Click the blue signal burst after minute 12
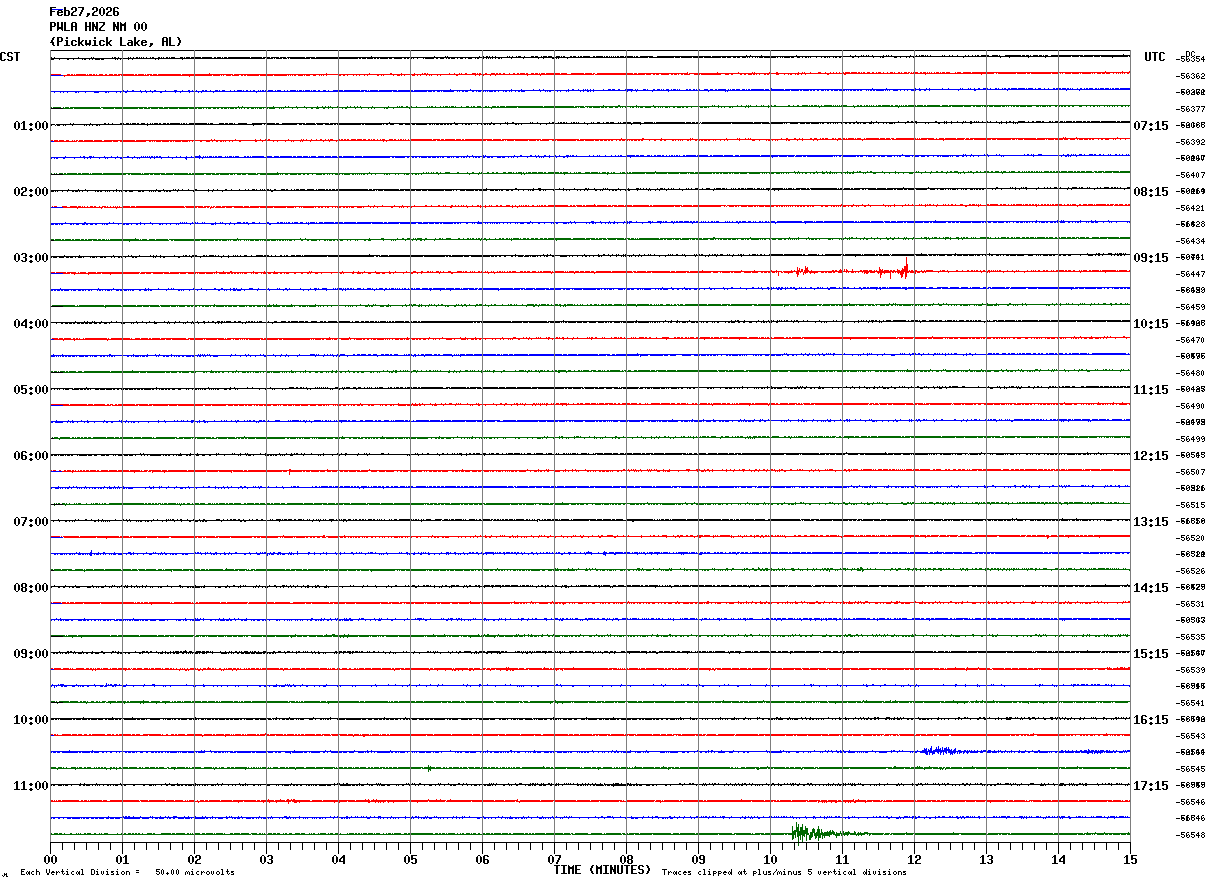This screenshot has height=886, width=1210. 940,750
